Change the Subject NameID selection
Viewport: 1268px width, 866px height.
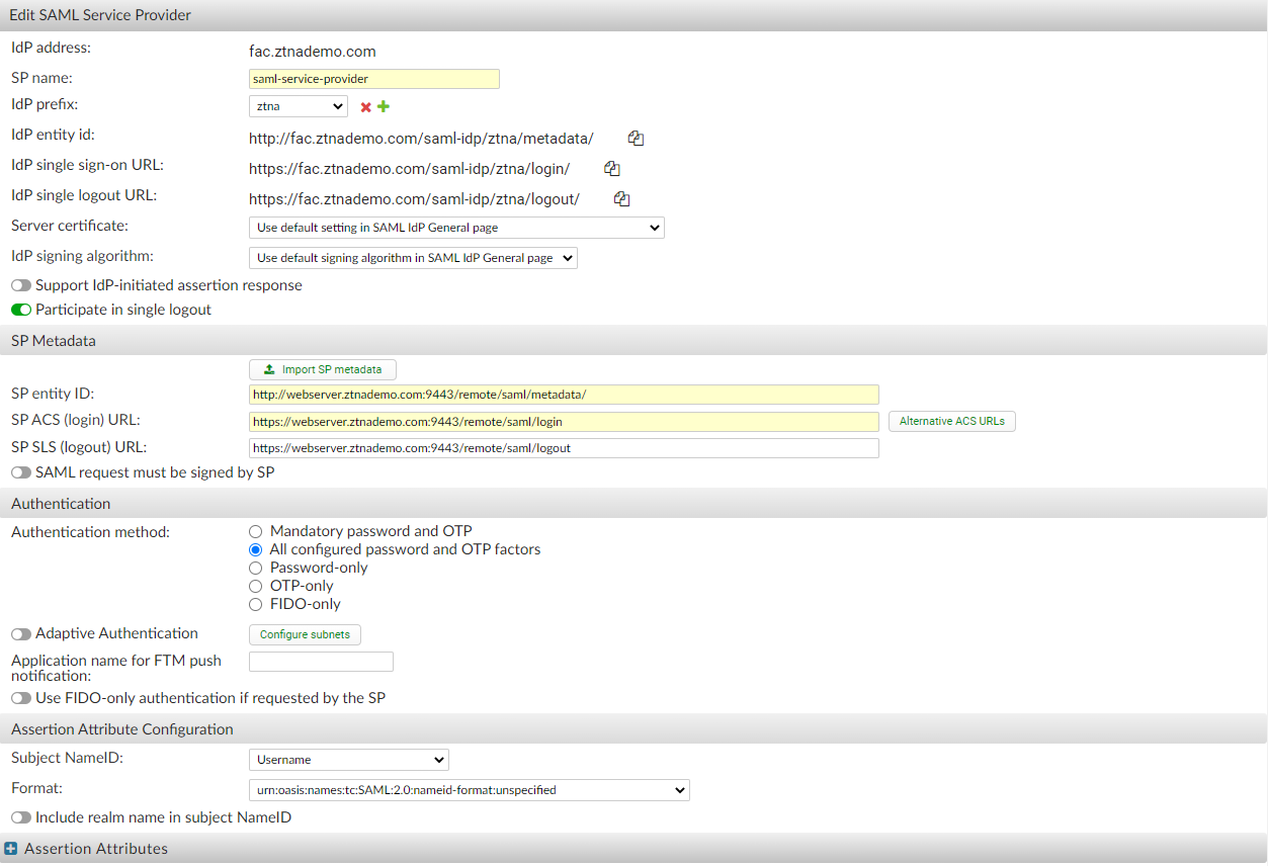point(348,759)
